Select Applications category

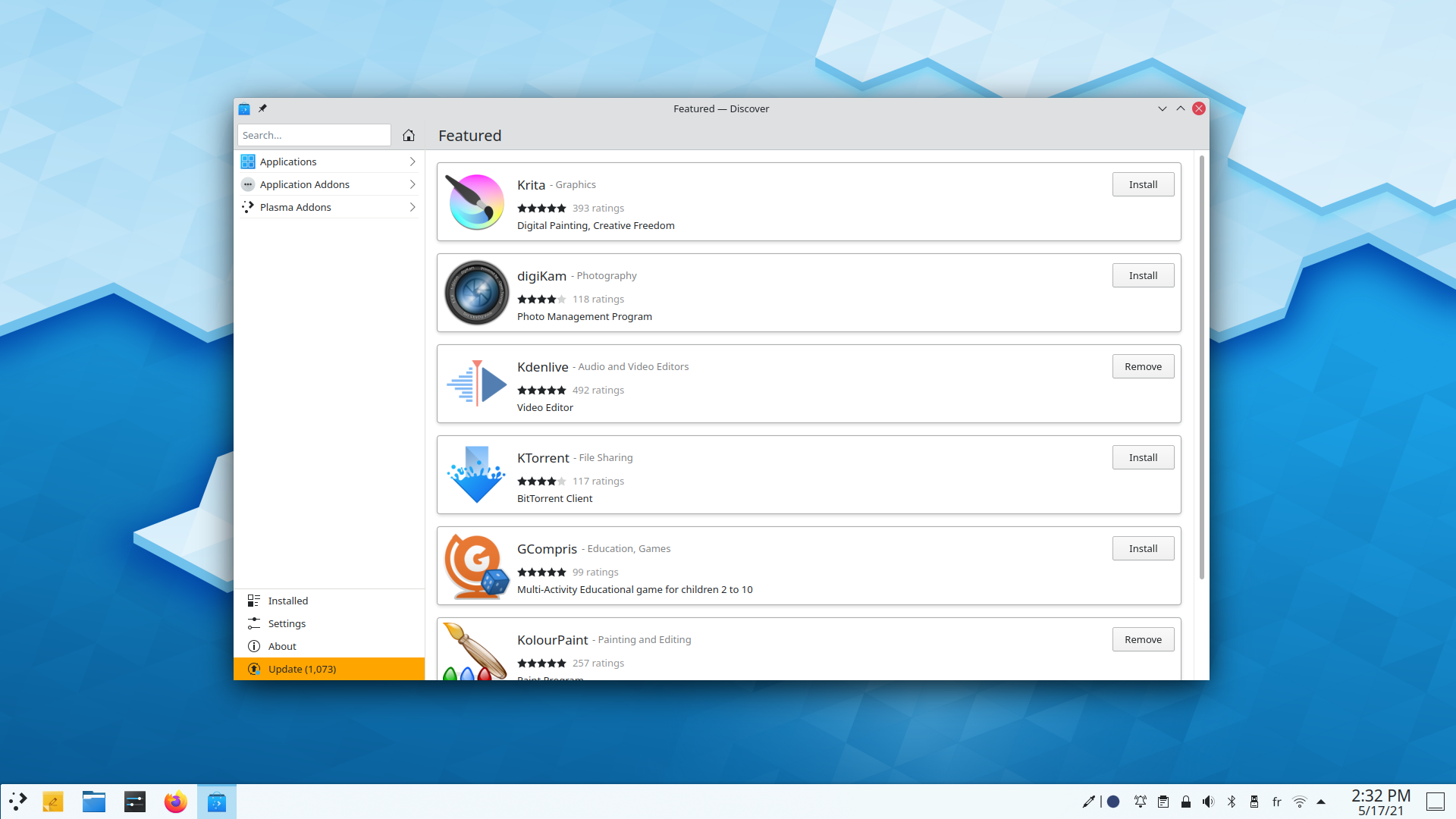tap(329, 162)
